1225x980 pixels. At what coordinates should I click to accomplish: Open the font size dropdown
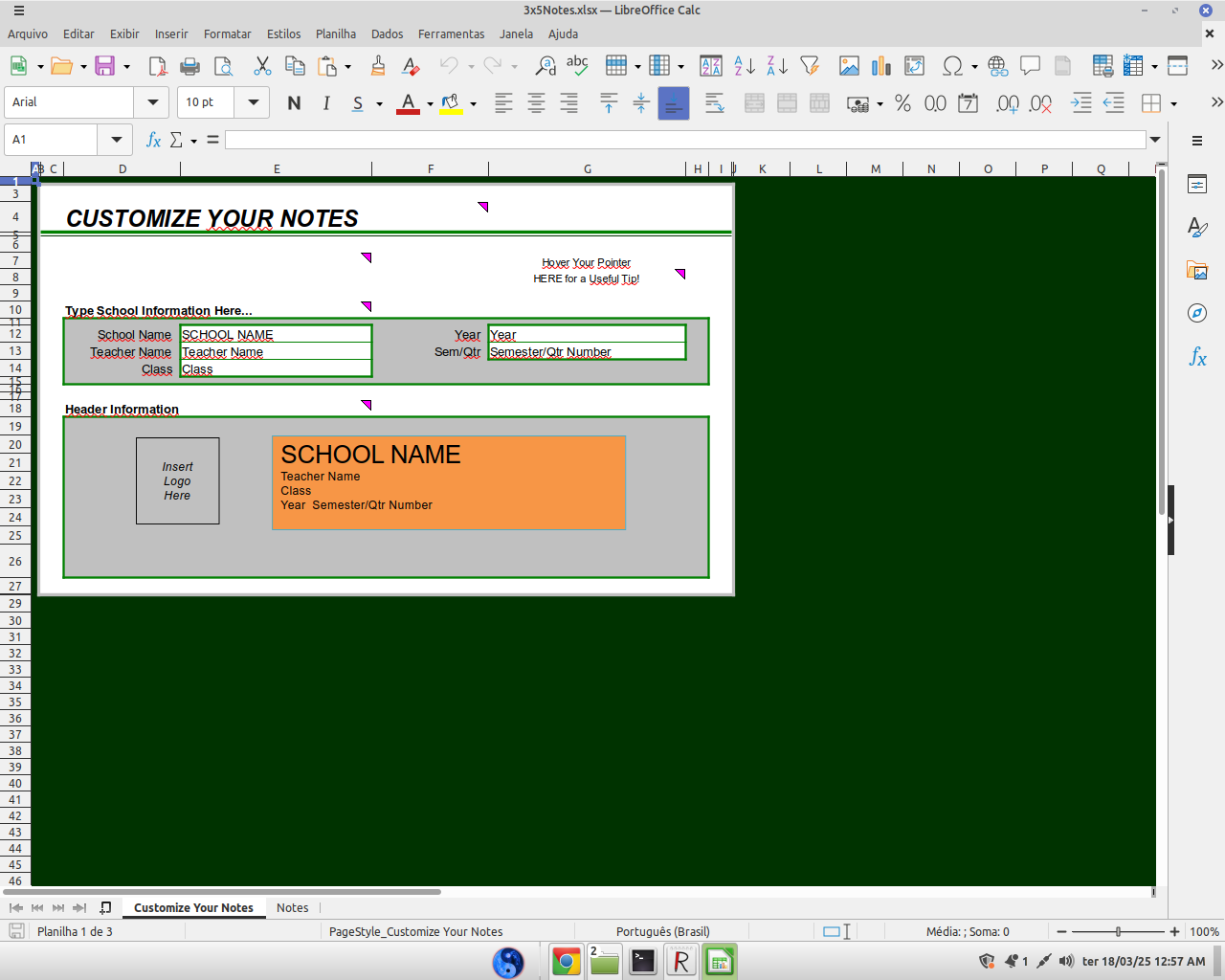click(253, 102)
